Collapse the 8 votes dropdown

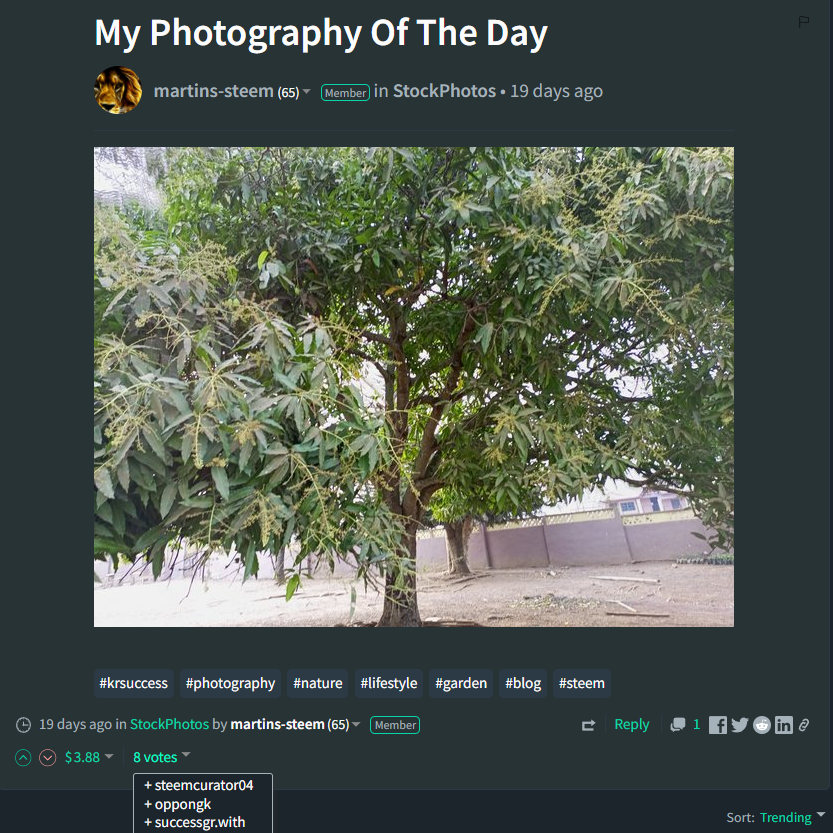click(x=162, y=757)
